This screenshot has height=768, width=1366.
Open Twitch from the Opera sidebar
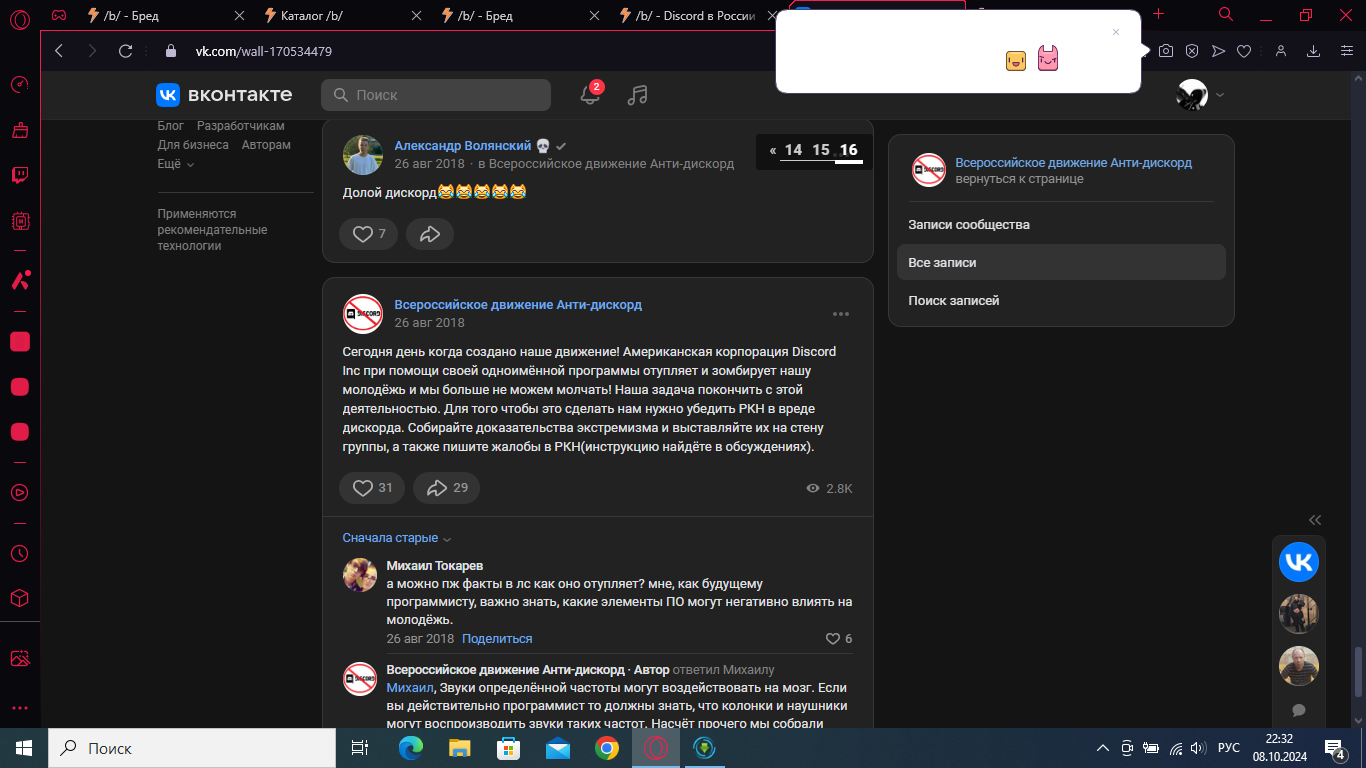coord(19,175)
